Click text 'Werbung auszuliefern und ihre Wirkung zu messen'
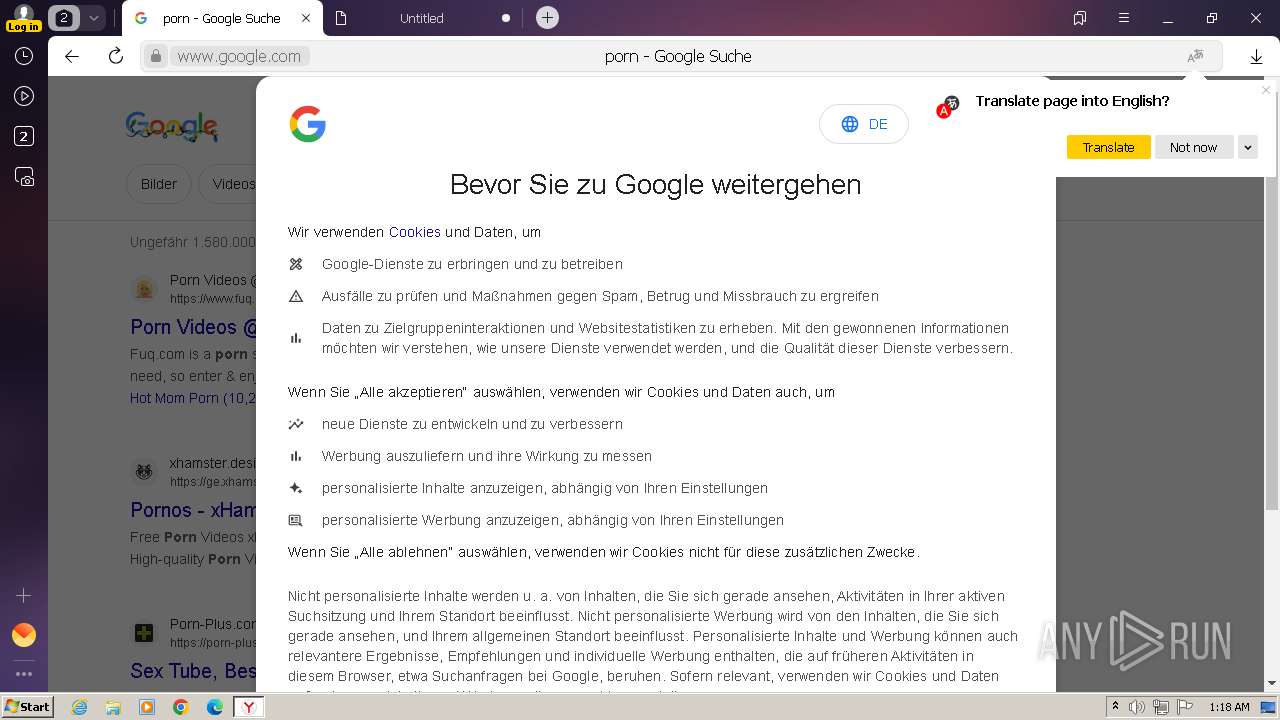1280x720 pixels. click(x=487, y=456)
